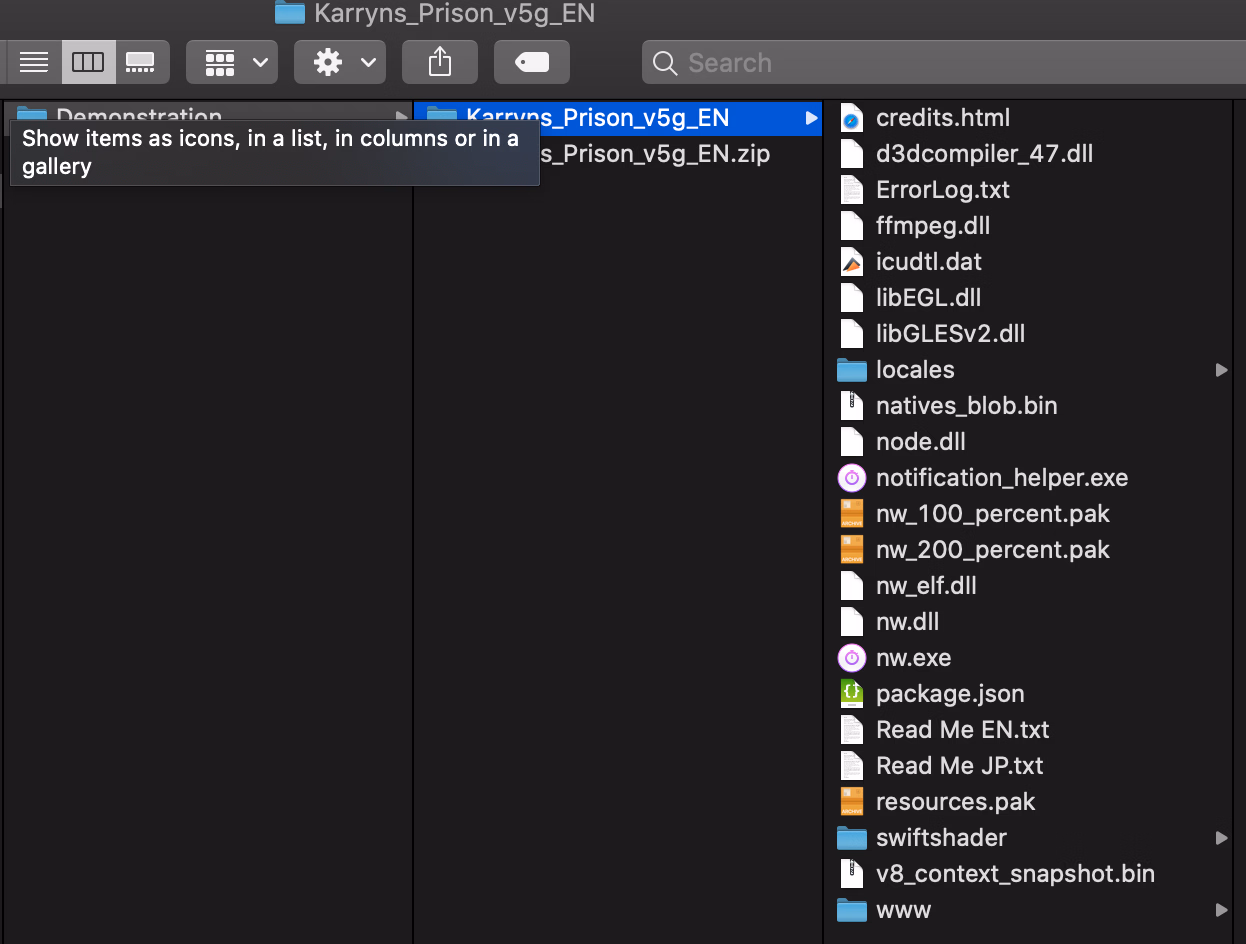This screenshot has width=1246, height=944.
Task: Select Read Me EN.txt file name
Action: click(963, 730)
